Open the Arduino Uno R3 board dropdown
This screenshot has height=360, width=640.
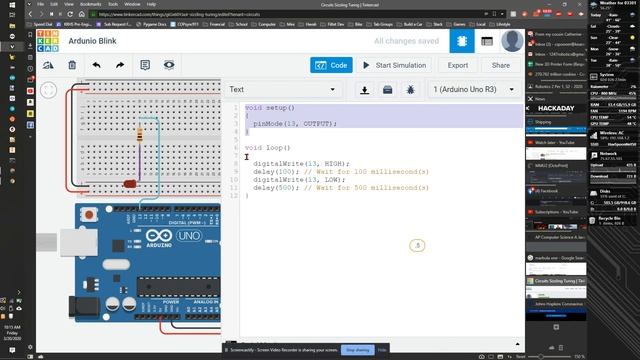coord(474,89)
